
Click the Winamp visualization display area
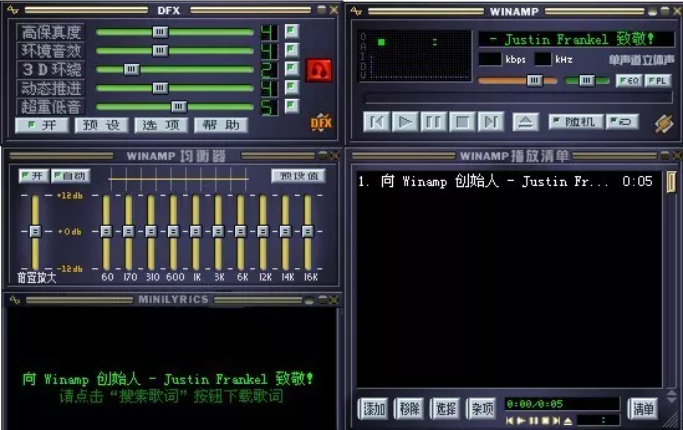tap(414, 55)
